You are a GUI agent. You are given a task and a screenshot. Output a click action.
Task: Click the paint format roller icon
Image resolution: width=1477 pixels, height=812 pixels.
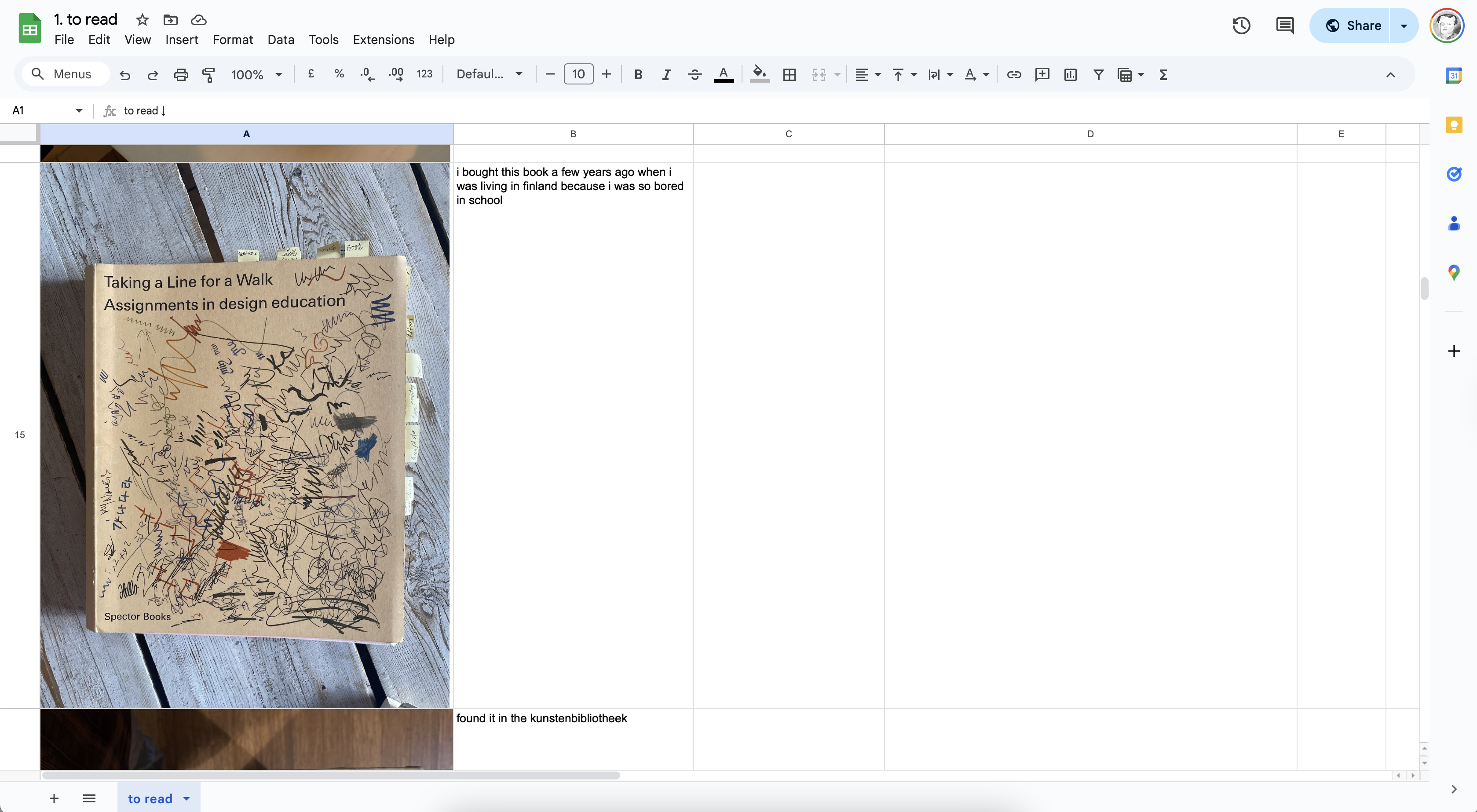(208, 74)
